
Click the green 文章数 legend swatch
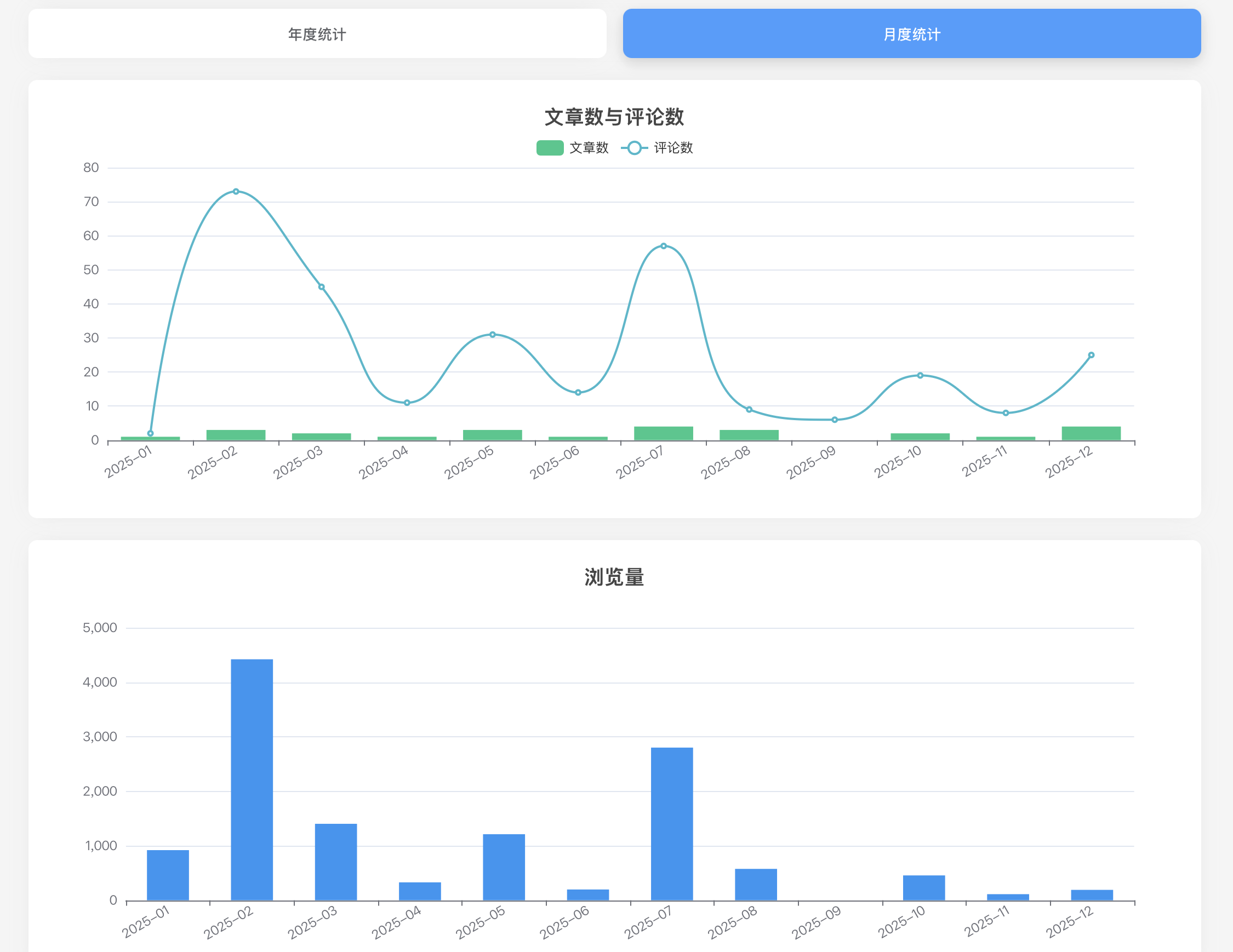pos(549,148)
